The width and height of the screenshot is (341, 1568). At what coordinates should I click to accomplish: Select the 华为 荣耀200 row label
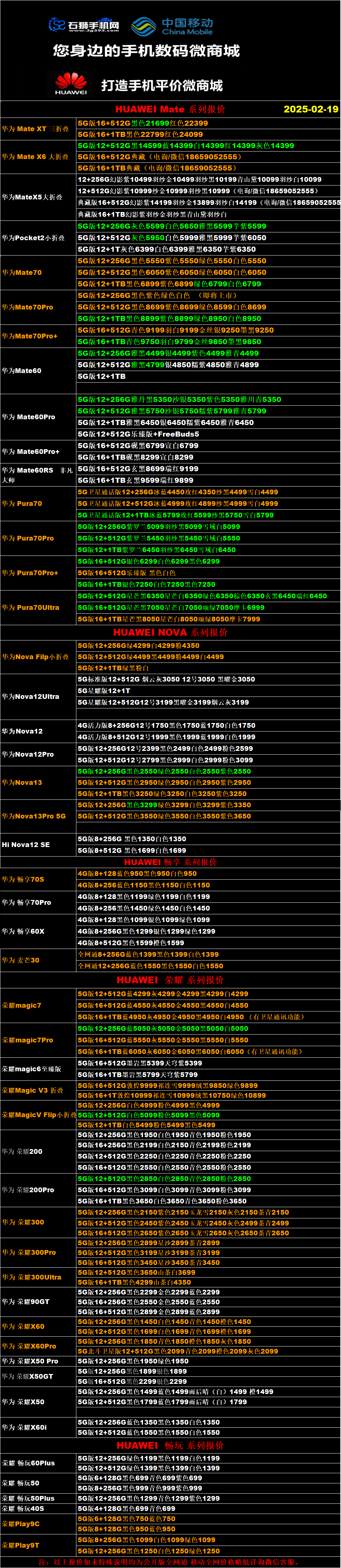pyautogui.click(x=22, y=1152)
